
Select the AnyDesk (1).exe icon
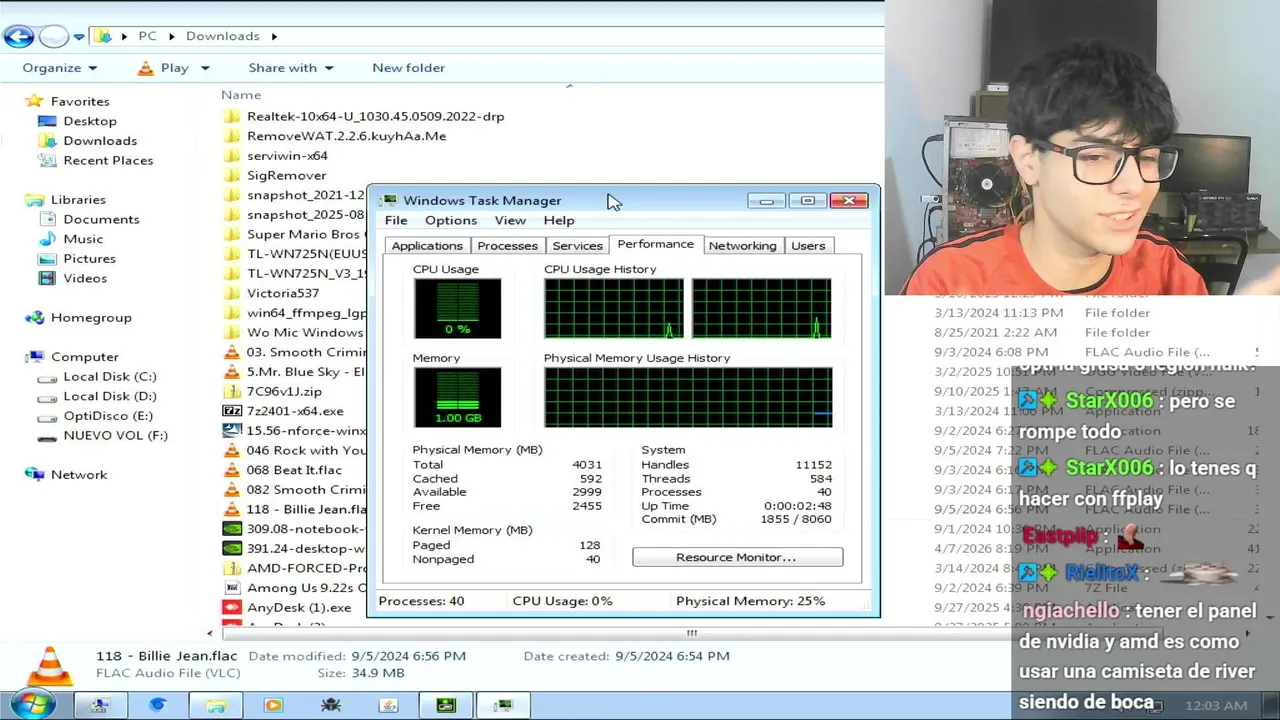232,607
